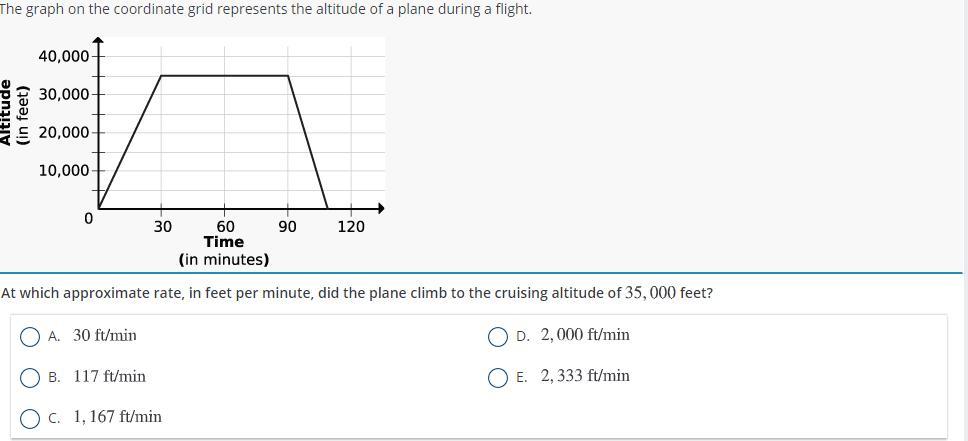The width and height of the screenshot is (968, 441).
Task: Choose the 2,000 ft/min answer text
Action: 585,335
